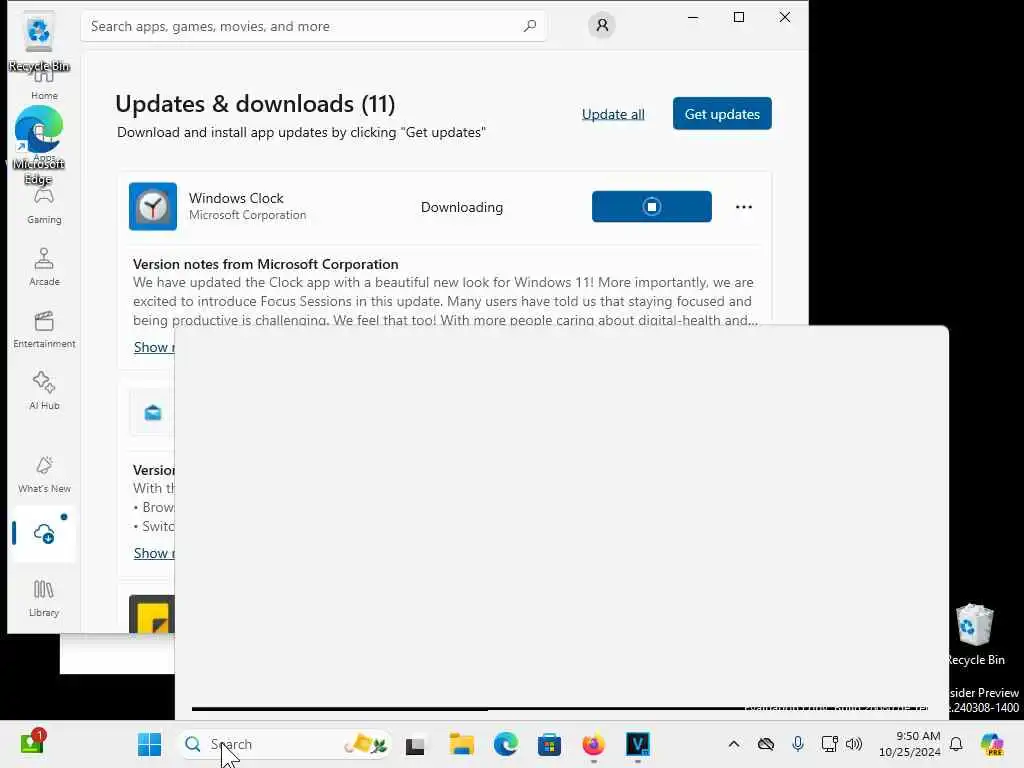Open File Explorer from taskbar
This screenshot has width=1024, height=768.
[x=461, y=744]
